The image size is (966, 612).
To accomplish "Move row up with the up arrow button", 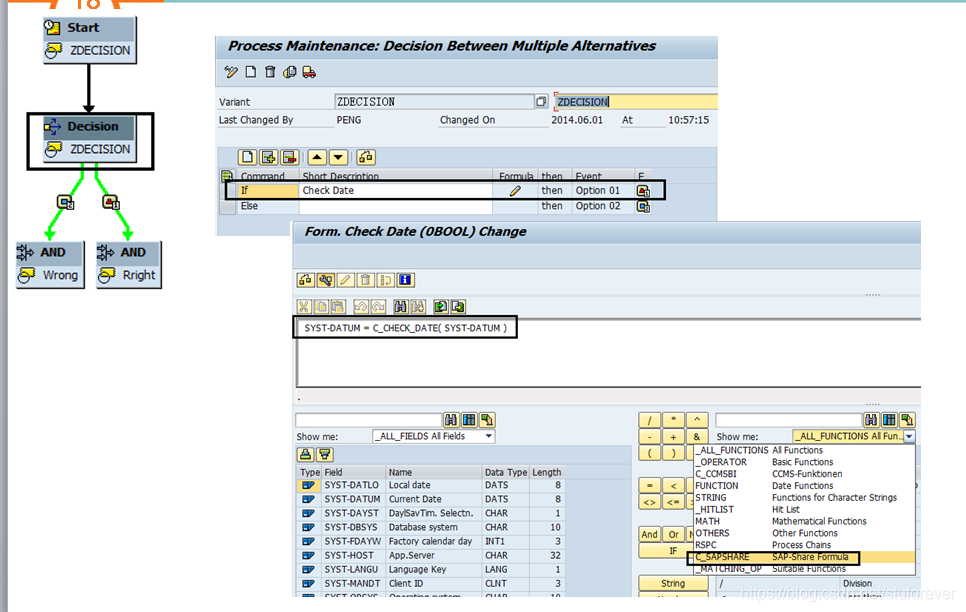I will [317, 157].
